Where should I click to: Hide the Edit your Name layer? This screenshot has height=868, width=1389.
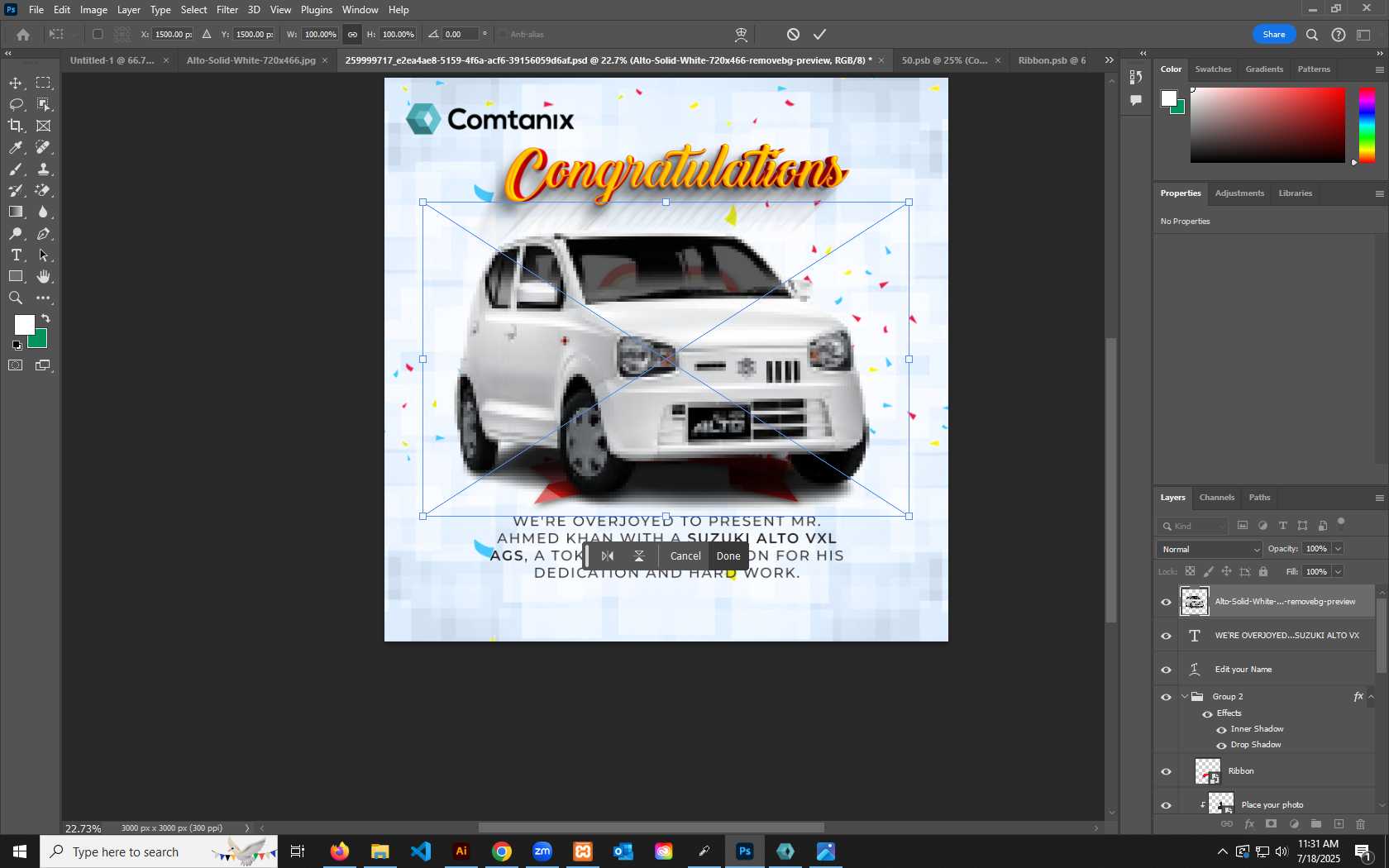pos(1166,670)
